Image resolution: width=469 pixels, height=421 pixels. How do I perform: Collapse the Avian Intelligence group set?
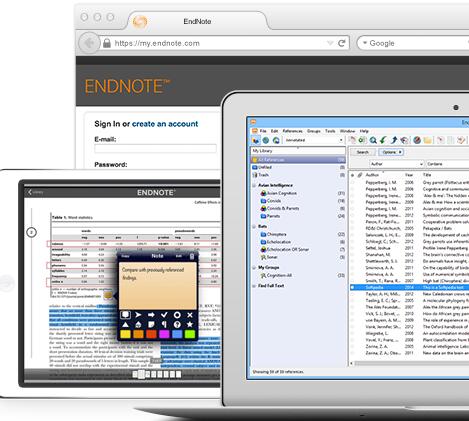click(x=254, y=185)
